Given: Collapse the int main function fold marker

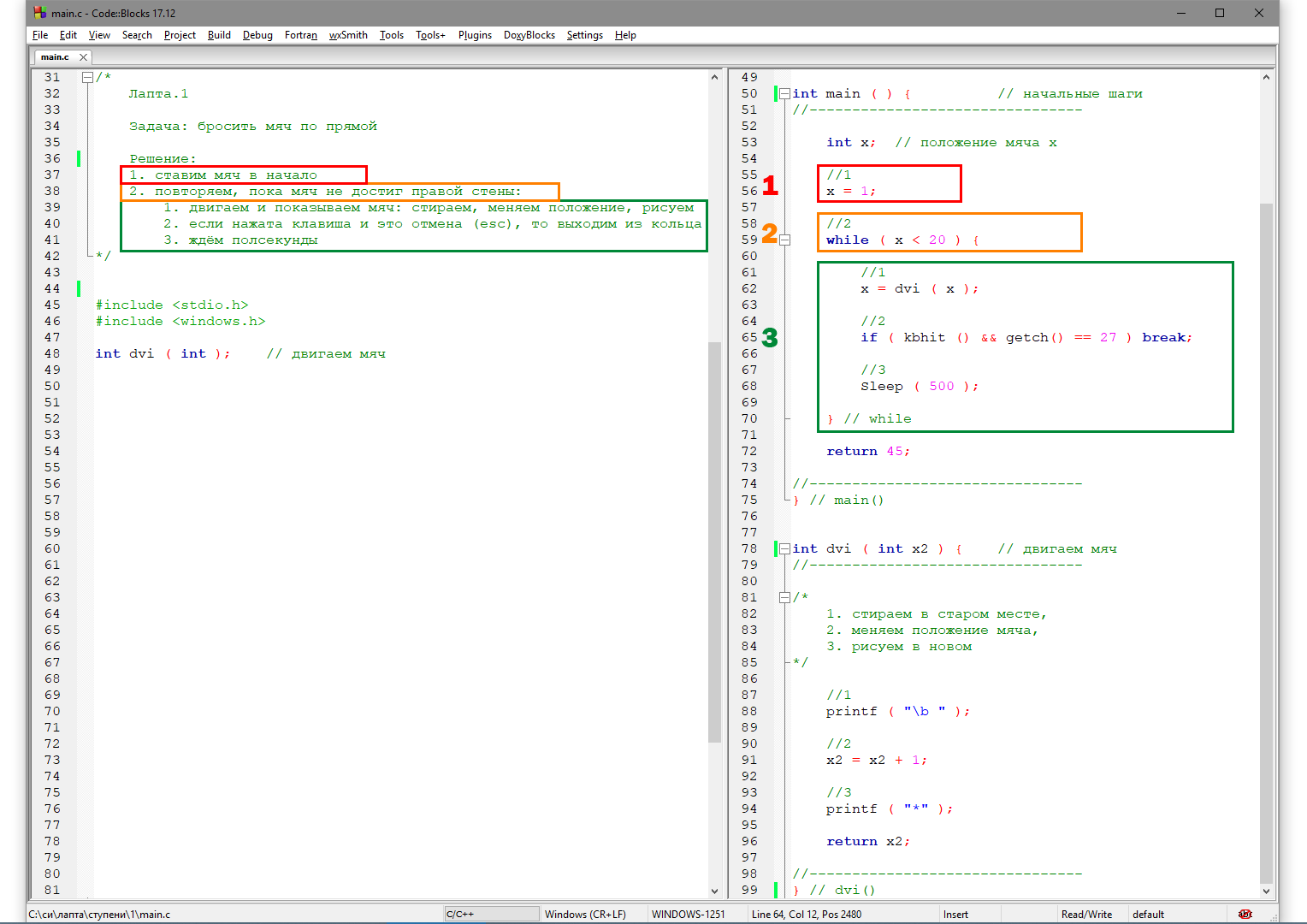Looking at the screenshot, I should [784, 93].
